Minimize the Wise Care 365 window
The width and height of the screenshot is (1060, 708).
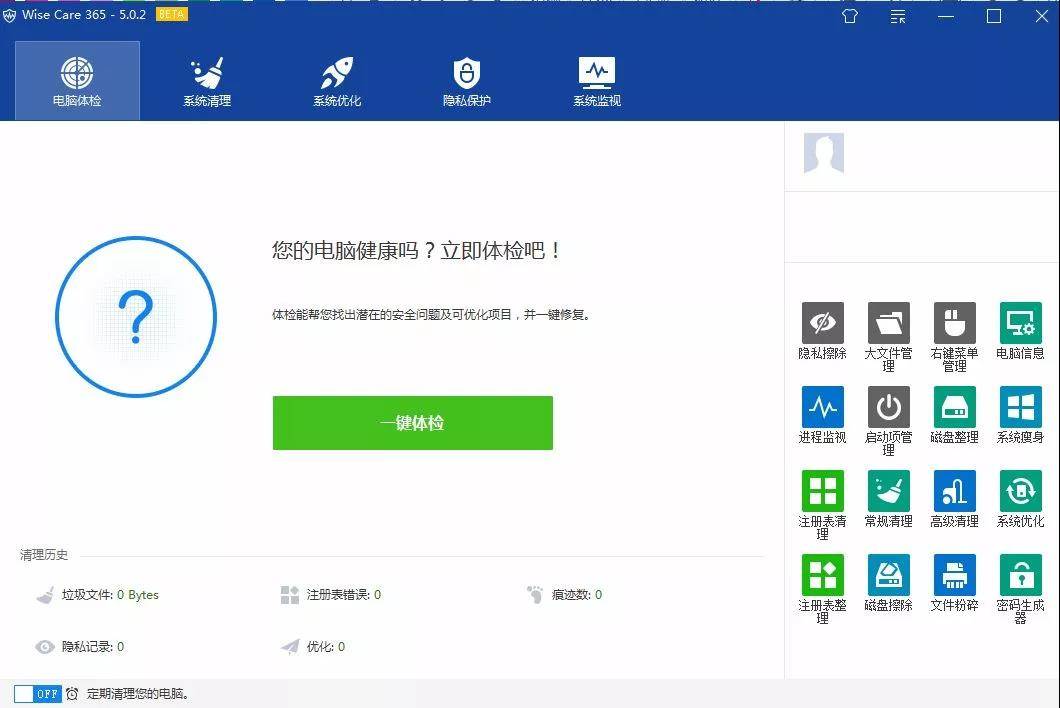(x=946, y=16)
